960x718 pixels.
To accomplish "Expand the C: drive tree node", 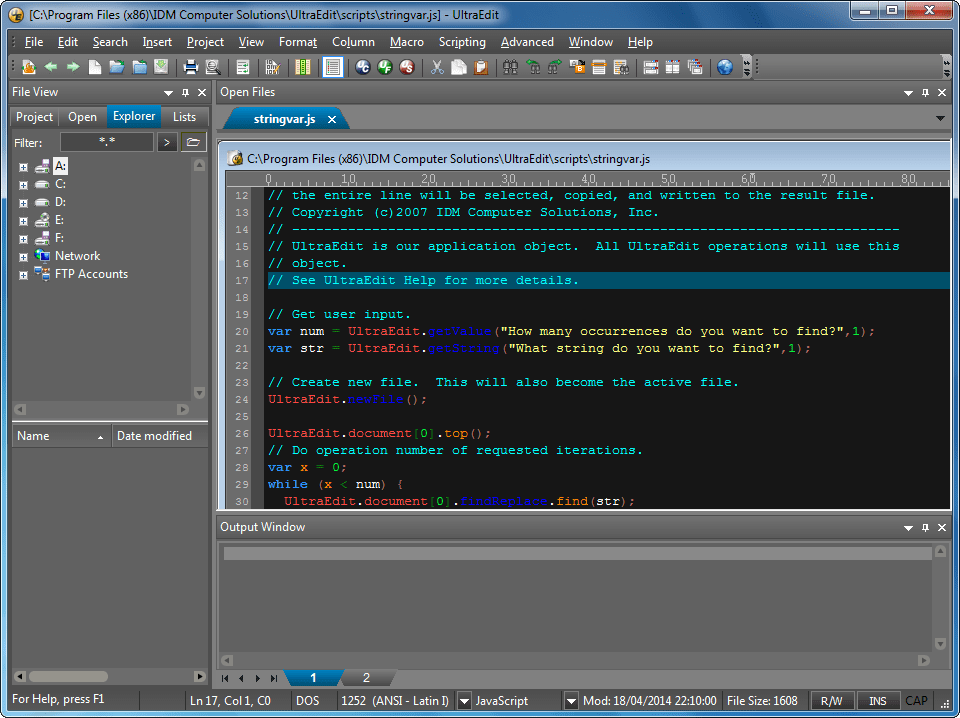I will point(23,184).
